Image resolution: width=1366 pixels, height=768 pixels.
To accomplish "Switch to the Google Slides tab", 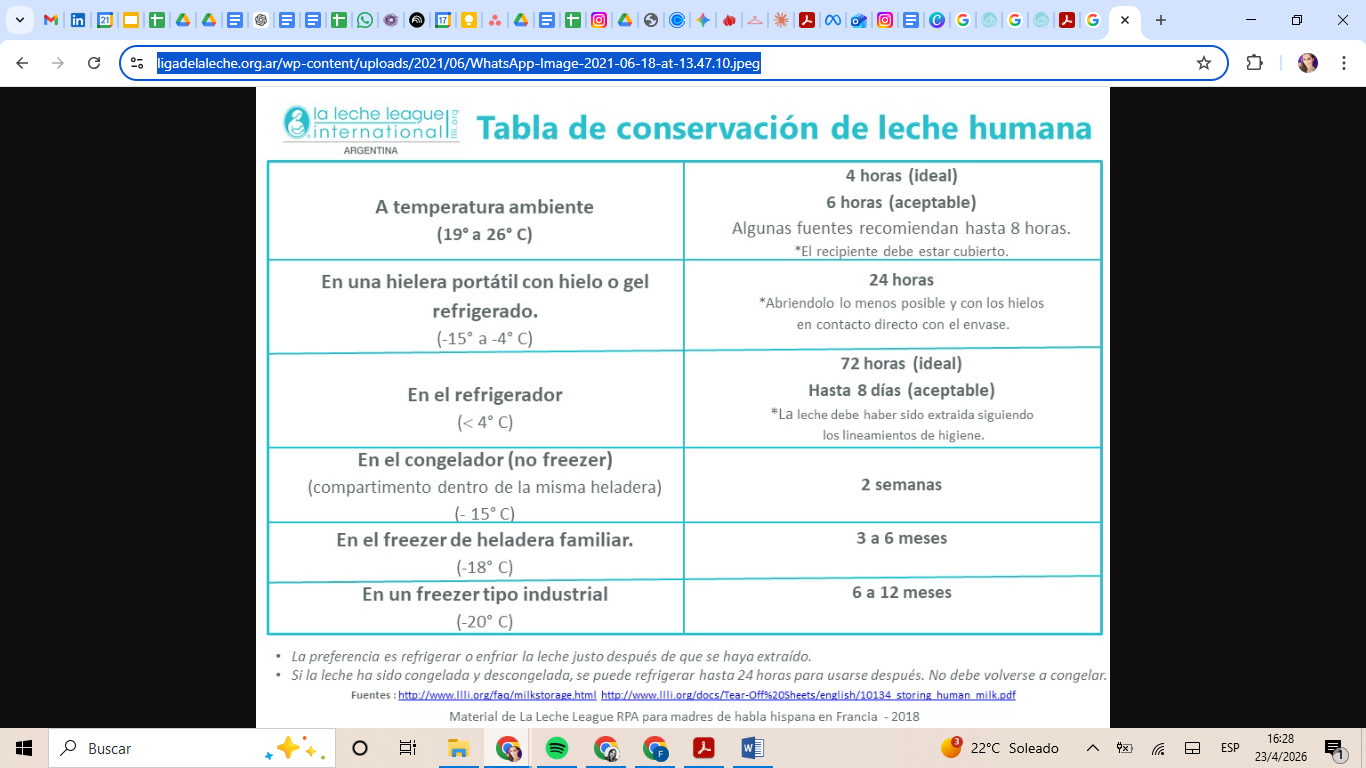I will pos(130,20).
